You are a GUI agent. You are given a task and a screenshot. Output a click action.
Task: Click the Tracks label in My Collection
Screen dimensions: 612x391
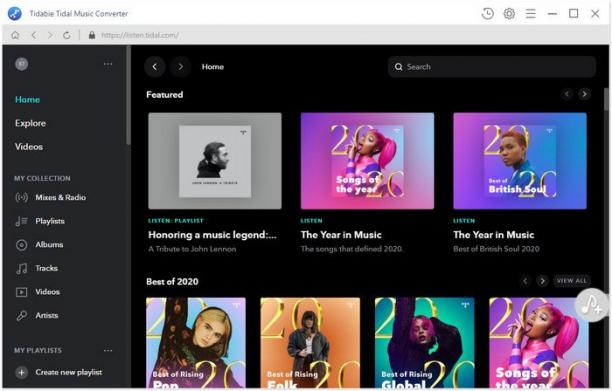46,268
